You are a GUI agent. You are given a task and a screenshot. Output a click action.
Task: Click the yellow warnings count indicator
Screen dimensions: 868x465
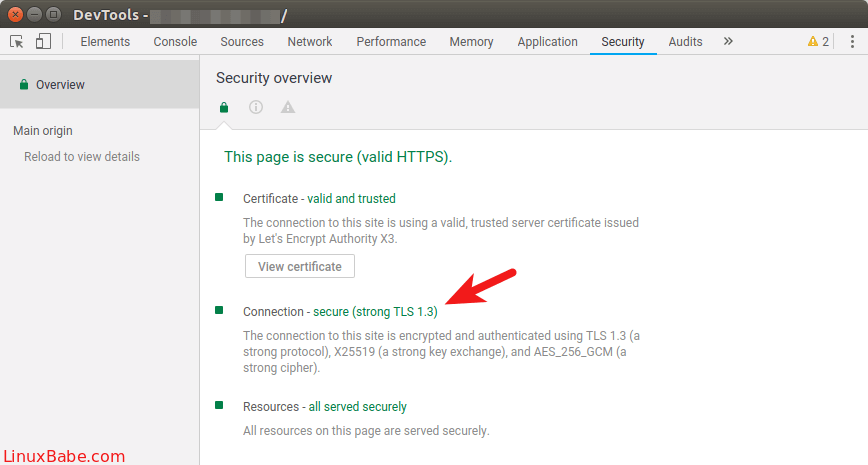[818, 42]
